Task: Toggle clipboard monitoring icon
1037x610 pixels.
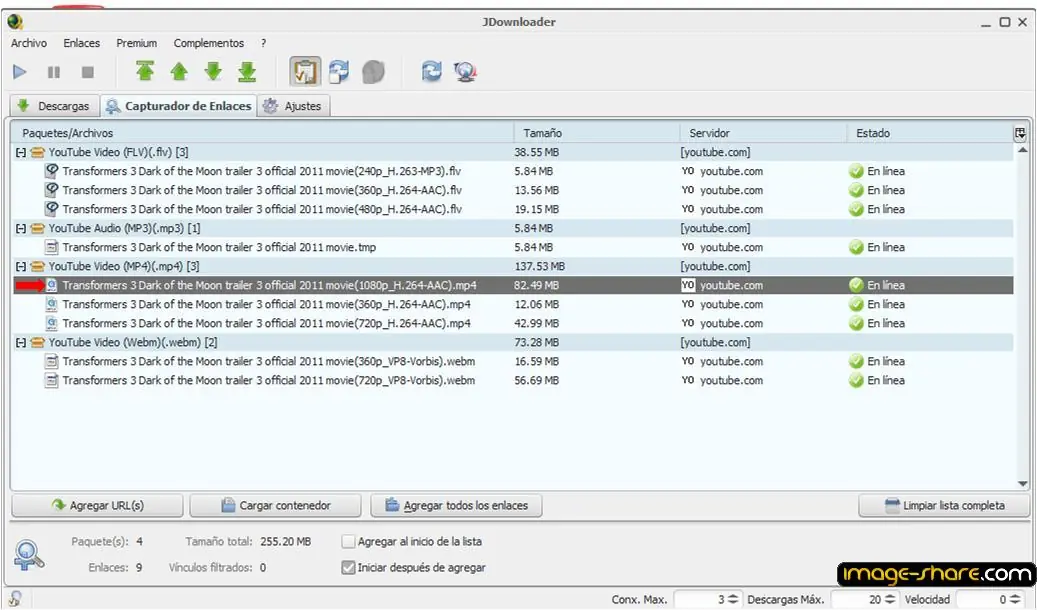Action: [305, 71]
